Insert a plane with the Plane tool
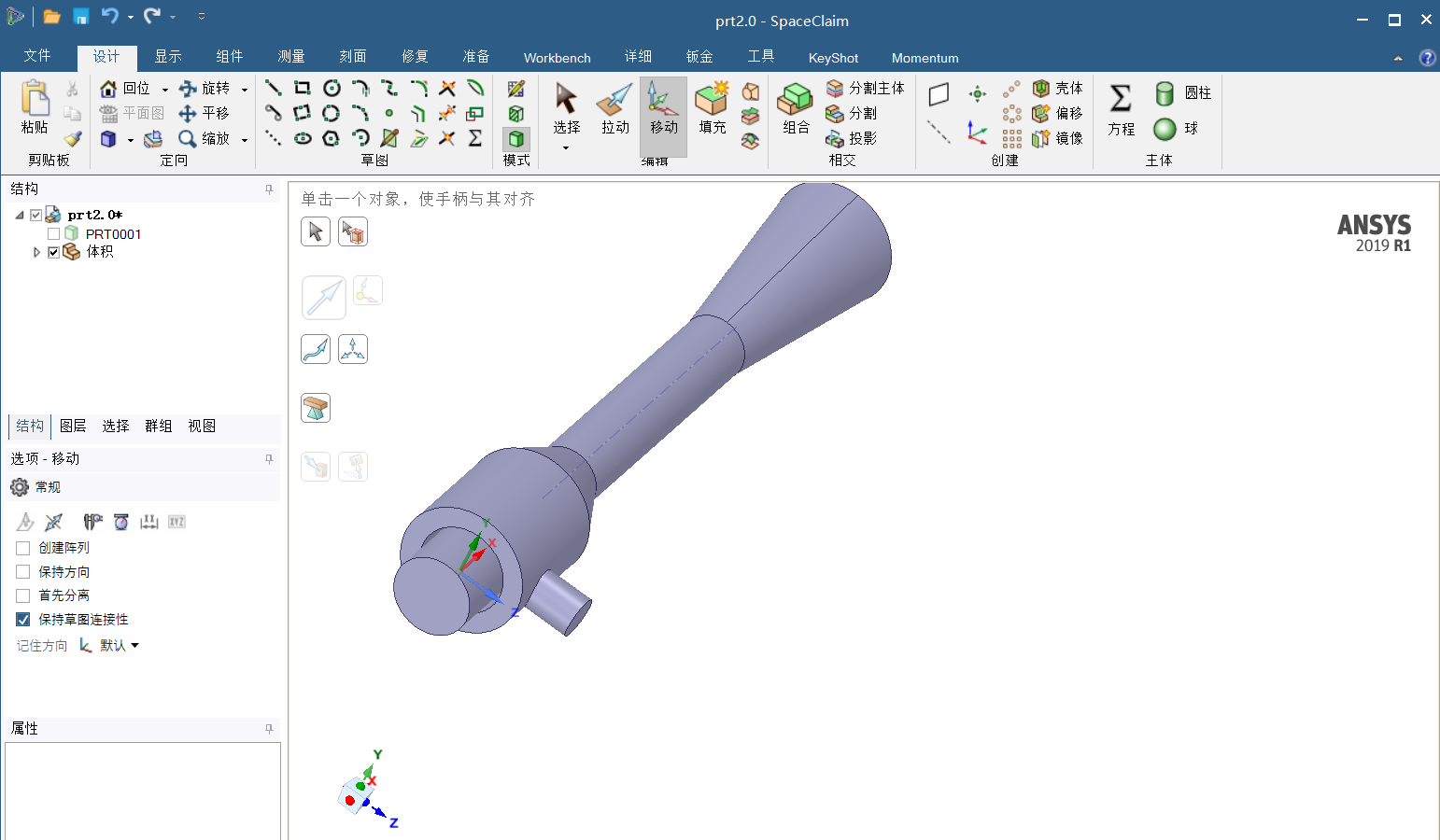This screenshot has width=1440, height=840. (x=939, y=93)
